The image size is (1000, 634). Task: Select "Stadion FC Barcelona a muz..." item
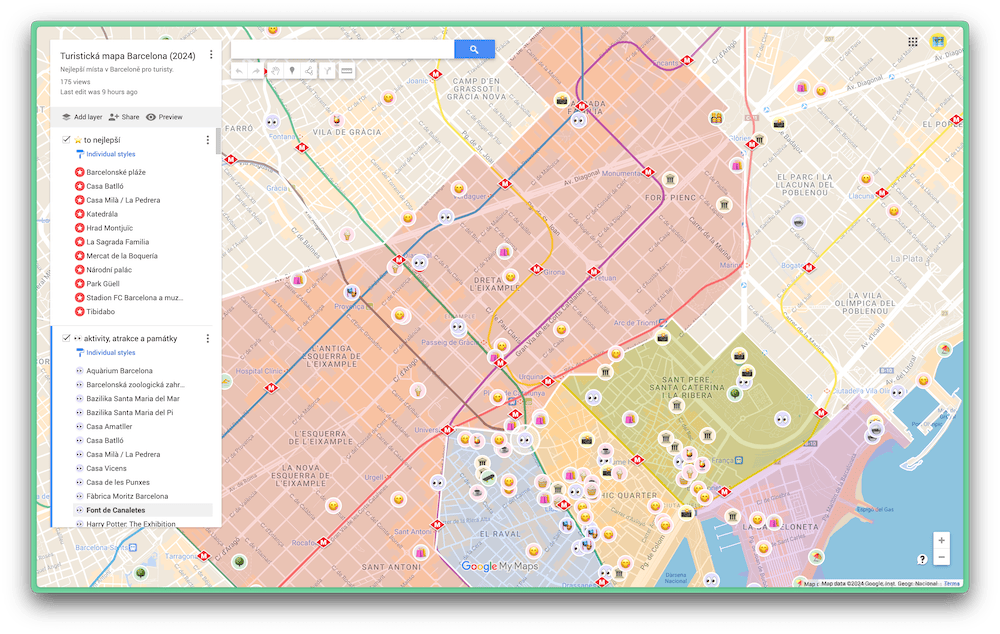[135, 297]
